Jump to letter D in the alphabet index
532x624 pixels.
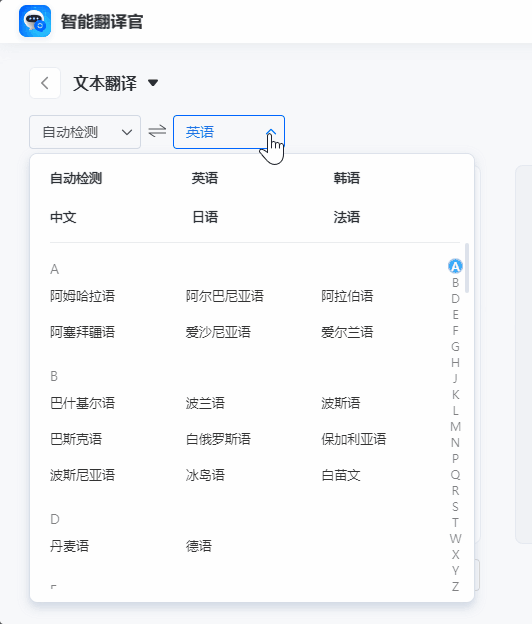point(456,299)
